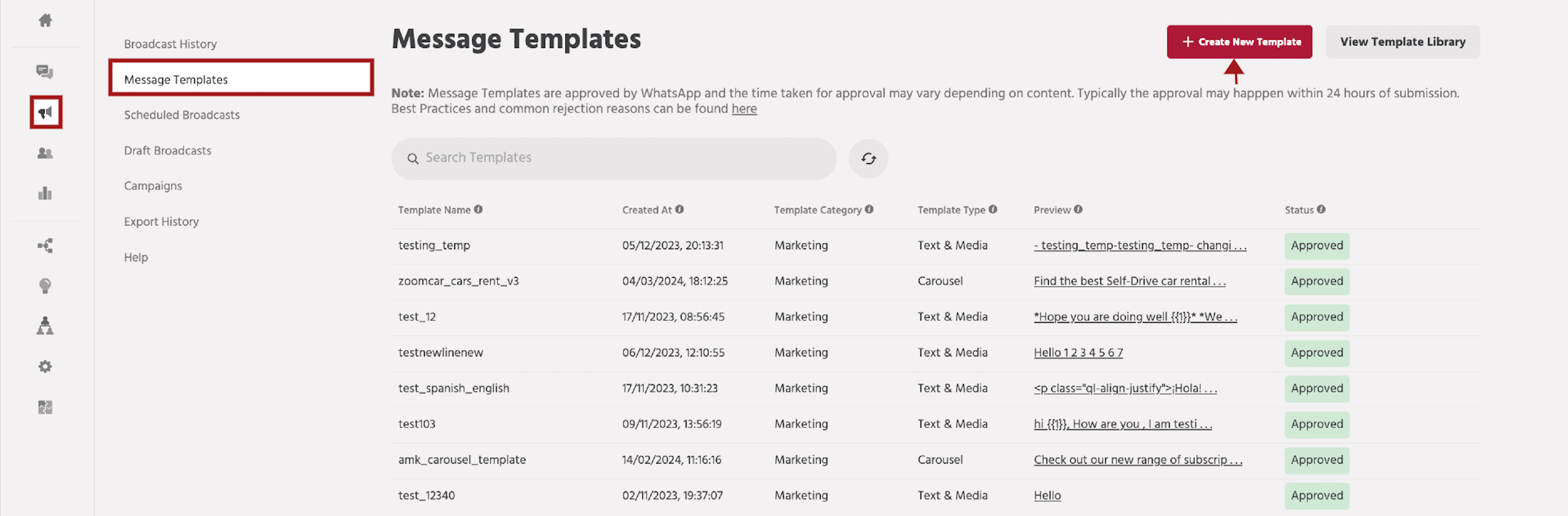This screenshot has width=1568, height=516.
Task: Open the contacts icon in the sidebar
Action: pyautogui.click(x=46, y=153)
